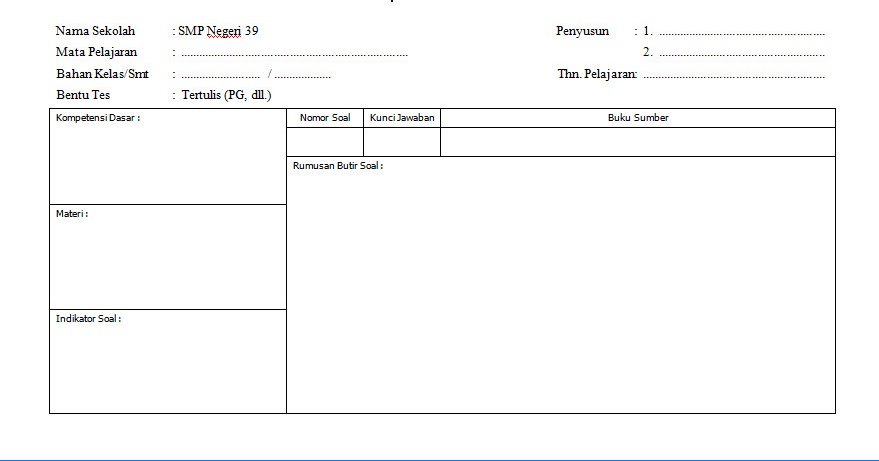Click the dotted line after Thn. Pelajaran

[734, 76]
